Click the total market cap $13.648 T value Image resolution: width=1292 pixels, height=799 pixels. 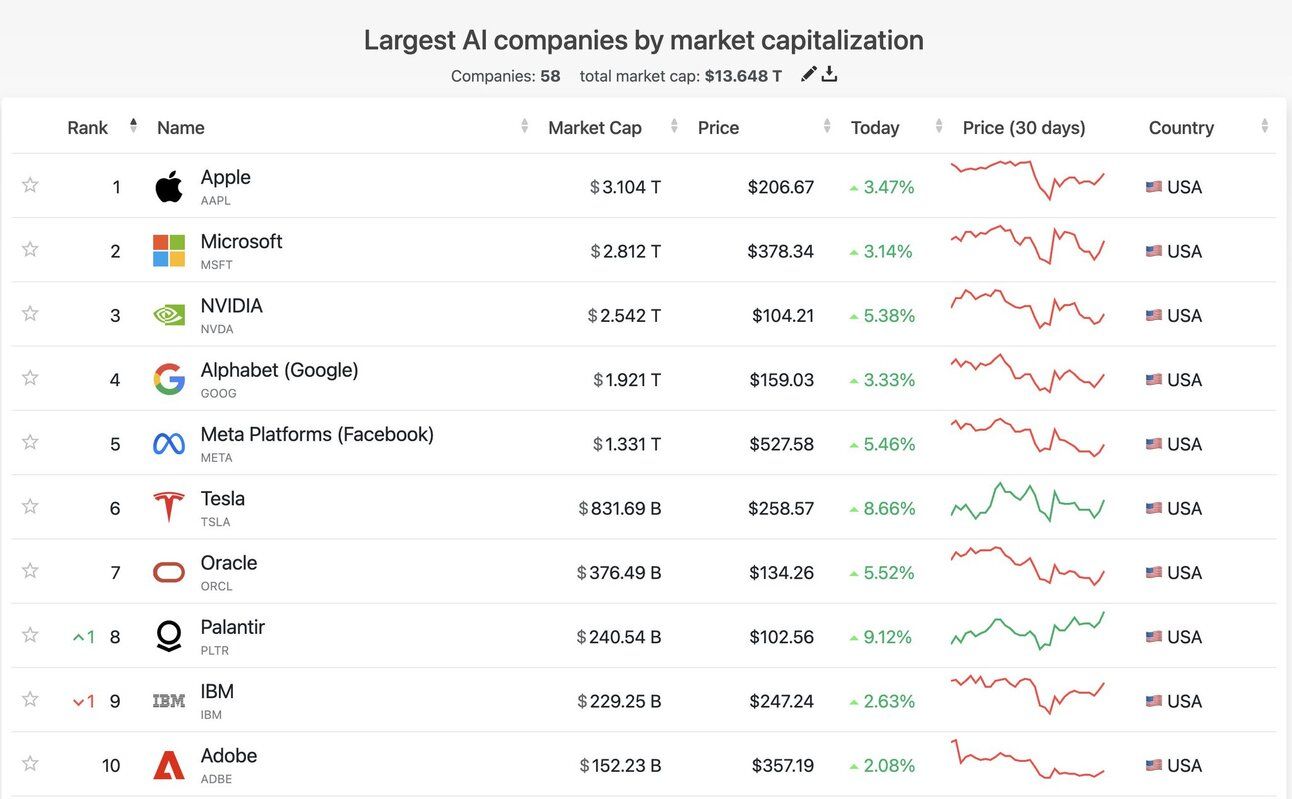point(743,76)
